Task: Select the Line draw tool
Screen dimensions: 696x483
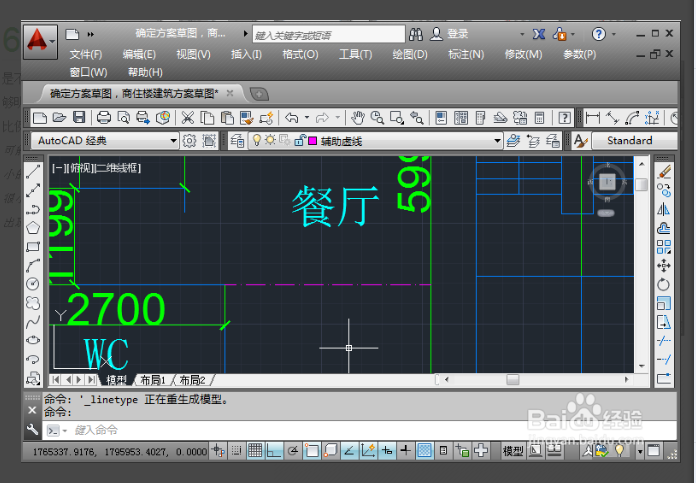Action: pos(32,172)
